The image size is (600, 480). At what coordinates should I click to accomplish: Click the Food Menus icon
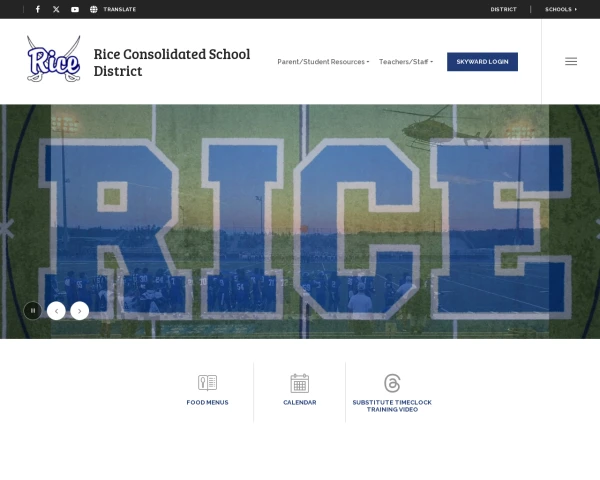207,383
